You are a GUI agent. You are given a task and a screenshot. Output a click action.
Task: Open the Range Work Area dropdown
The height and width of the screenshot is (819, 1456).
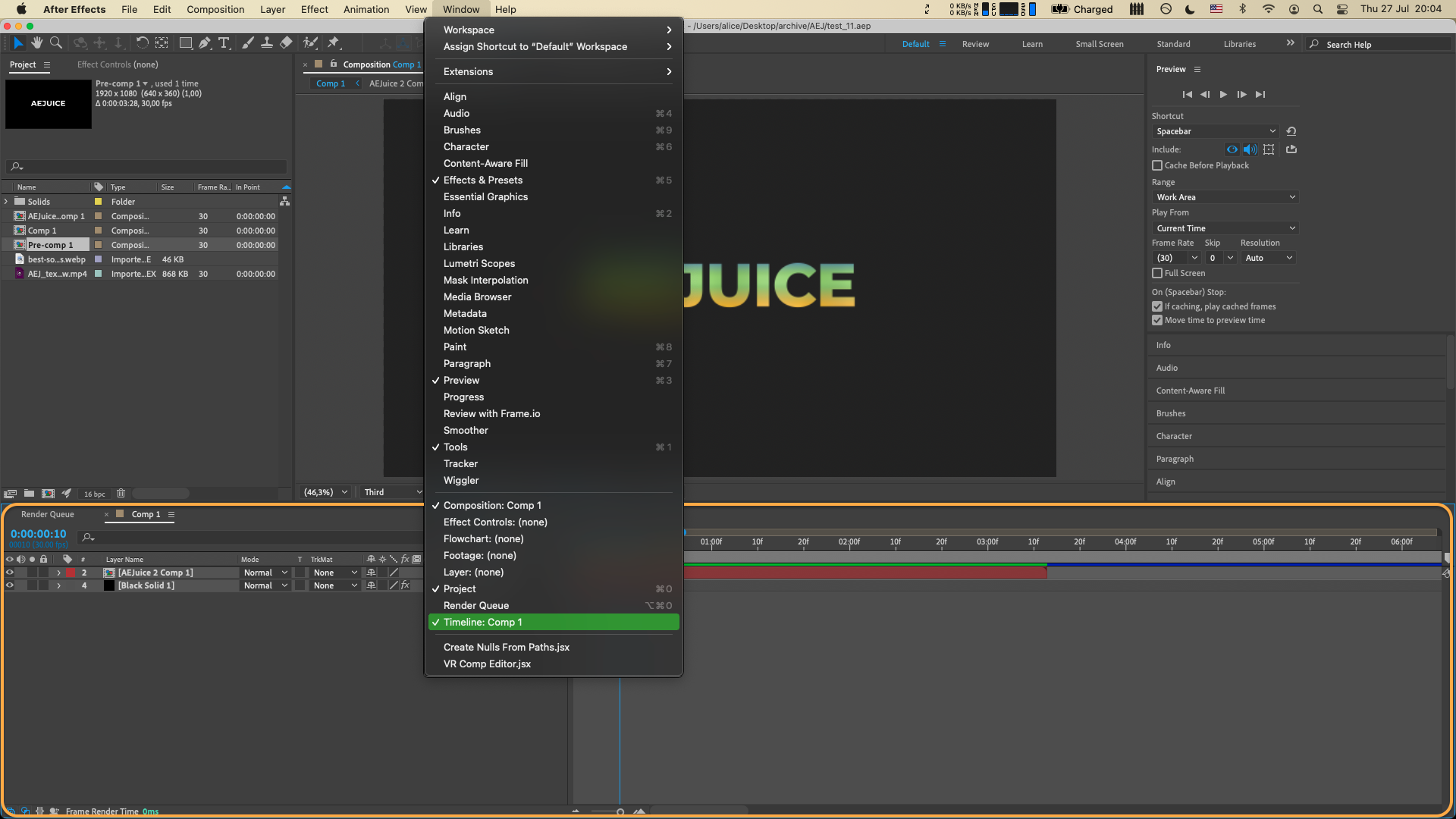click(x=1225, y=197)
